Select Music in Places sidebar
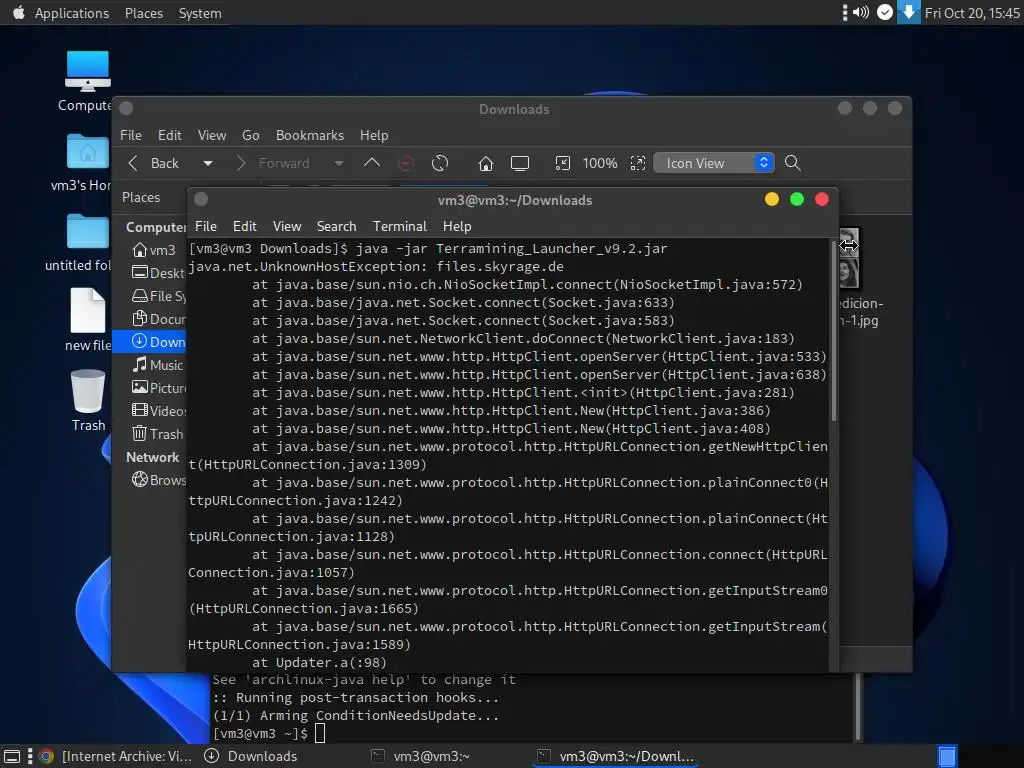 pos(157,365)
